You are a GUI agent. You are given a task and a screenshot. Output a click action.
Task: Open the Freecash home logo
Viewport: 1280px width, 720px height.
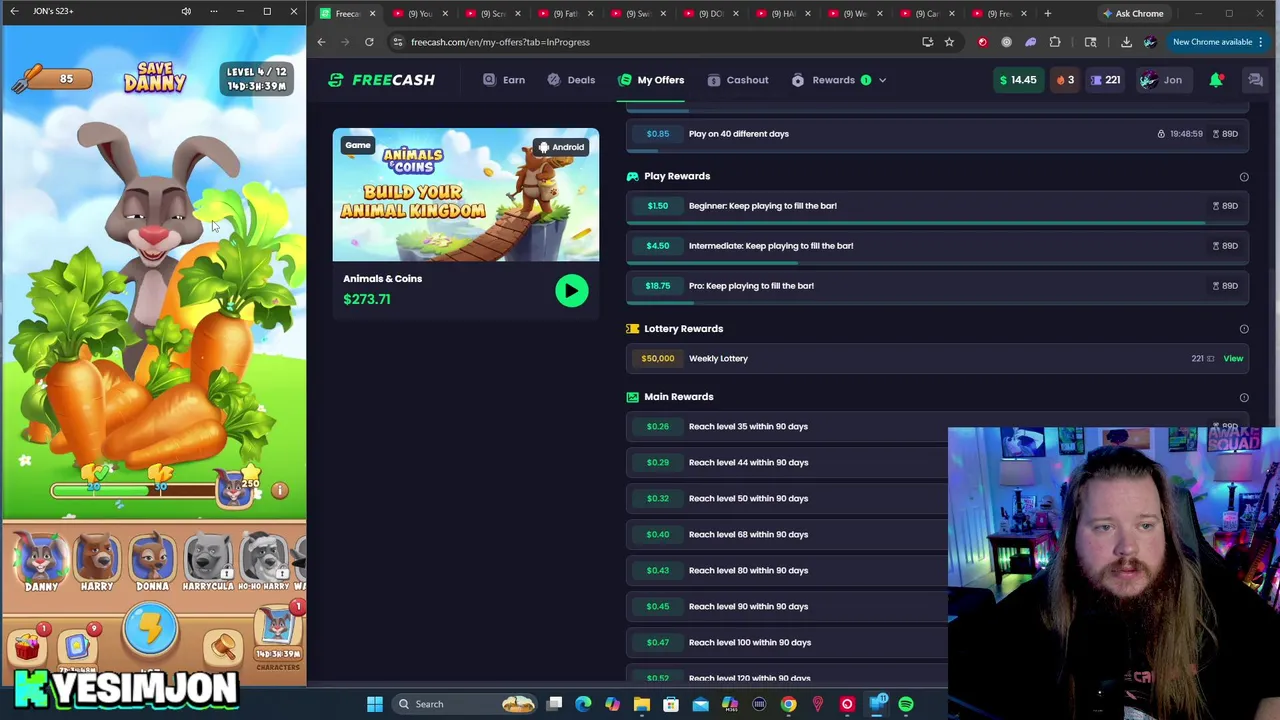point(383,80)
